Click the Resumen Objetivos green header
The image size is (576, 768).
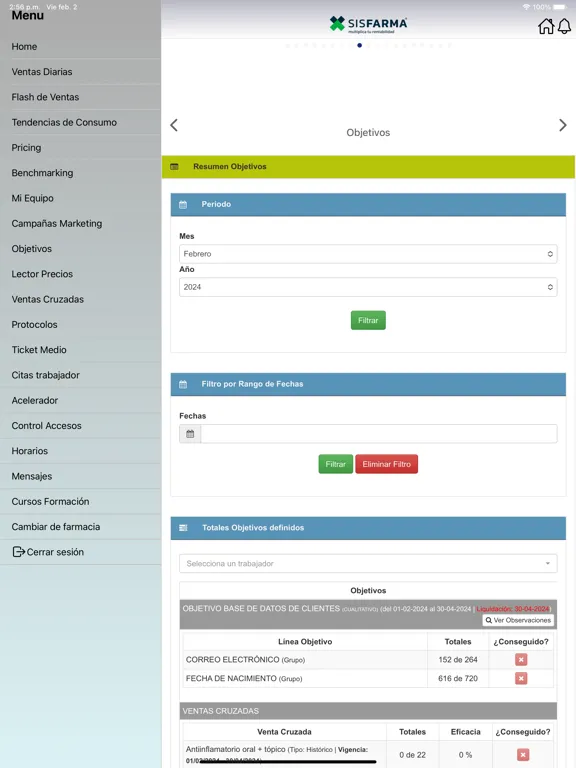[368, 167]
